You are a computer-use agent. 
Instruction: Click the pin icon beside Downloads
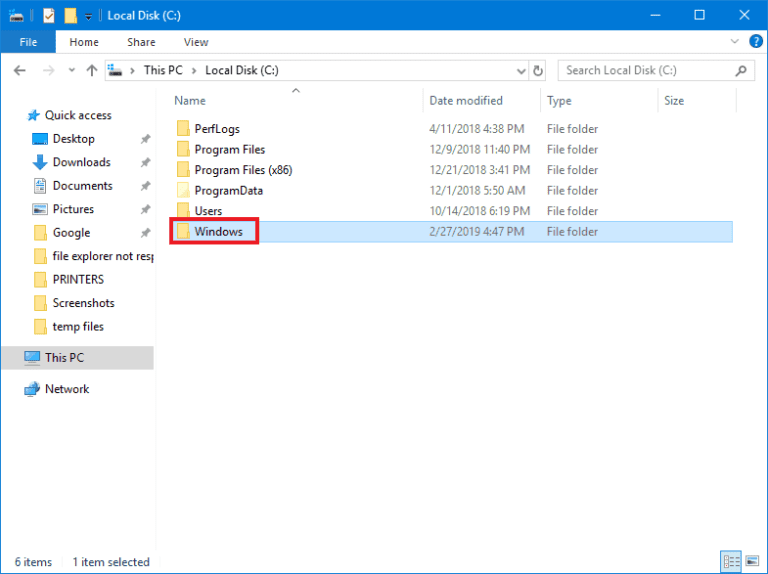click(x=145, y=163)
